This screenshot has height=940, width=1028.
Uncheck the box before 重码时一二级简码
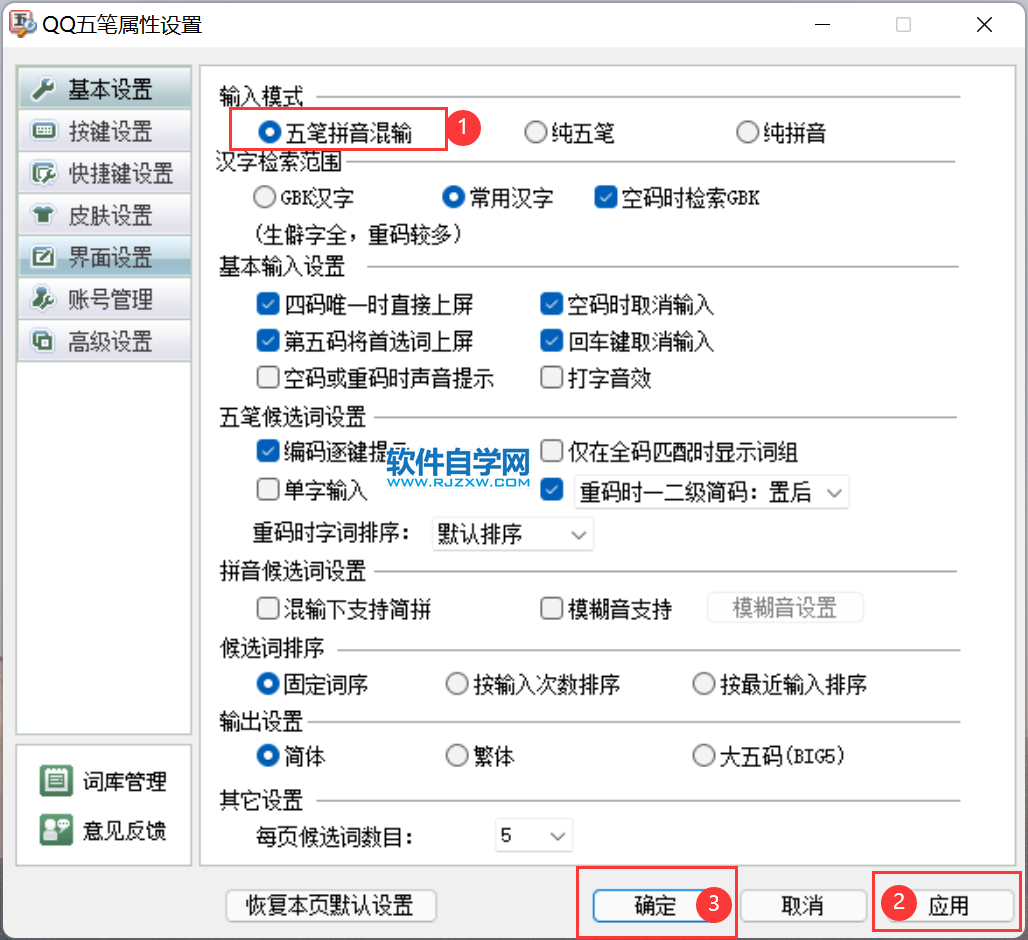[x=551, y=489]
